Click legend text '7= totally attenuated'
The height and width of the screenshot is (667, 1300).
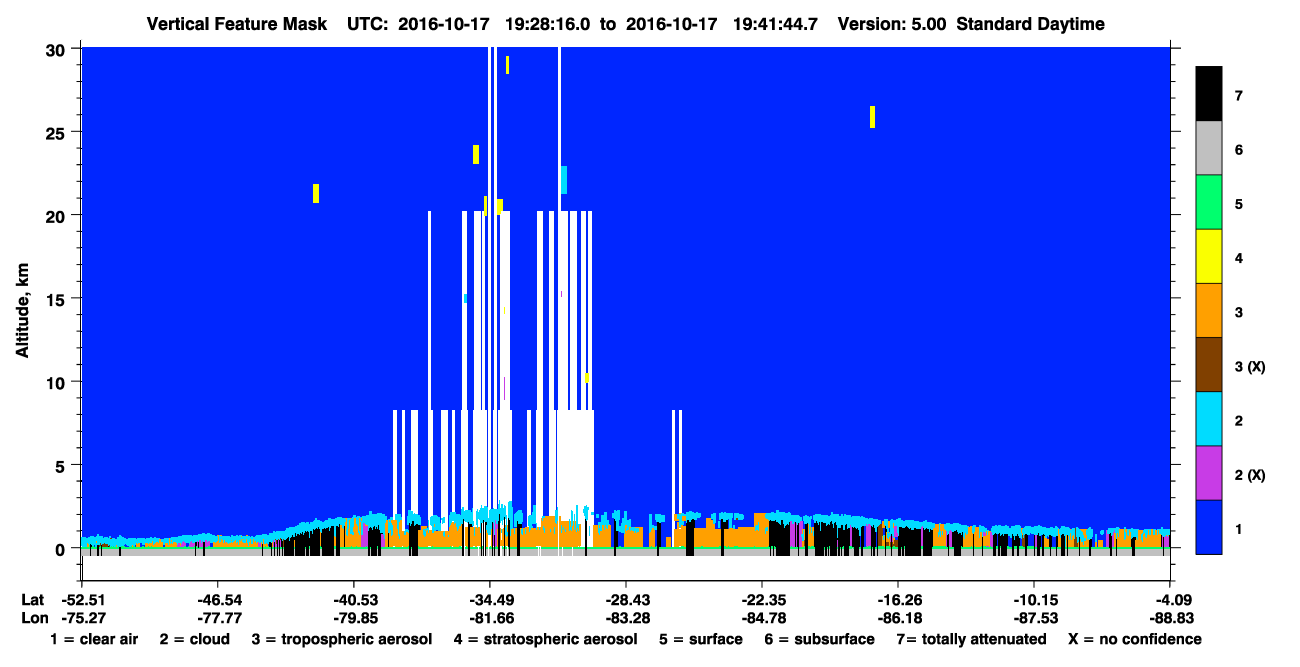point(971,639)
